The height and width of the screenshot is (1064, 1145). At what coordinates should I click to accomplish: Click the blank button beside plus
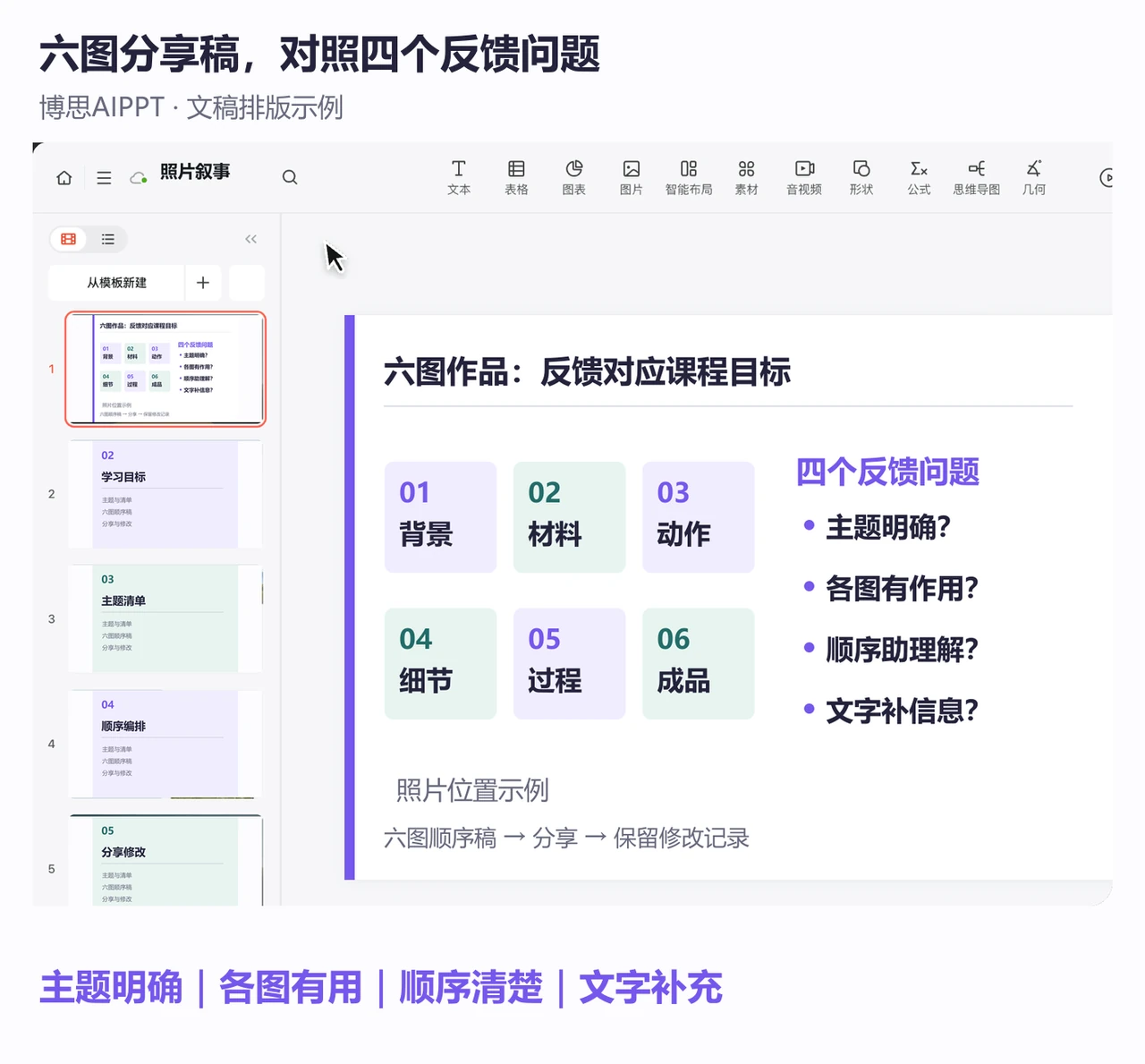[247, 283]
